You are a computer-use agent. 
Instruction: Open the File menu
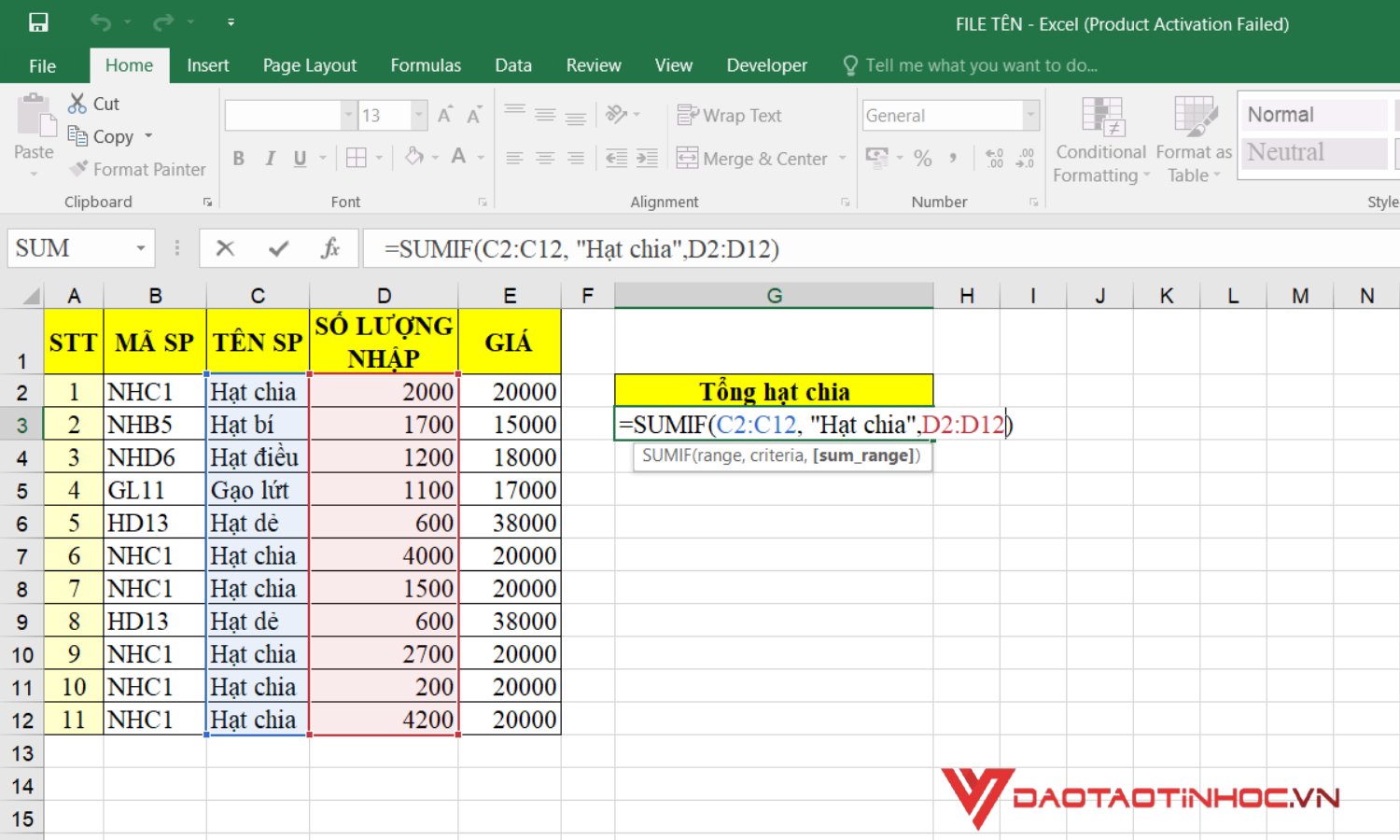pos(42,65)
